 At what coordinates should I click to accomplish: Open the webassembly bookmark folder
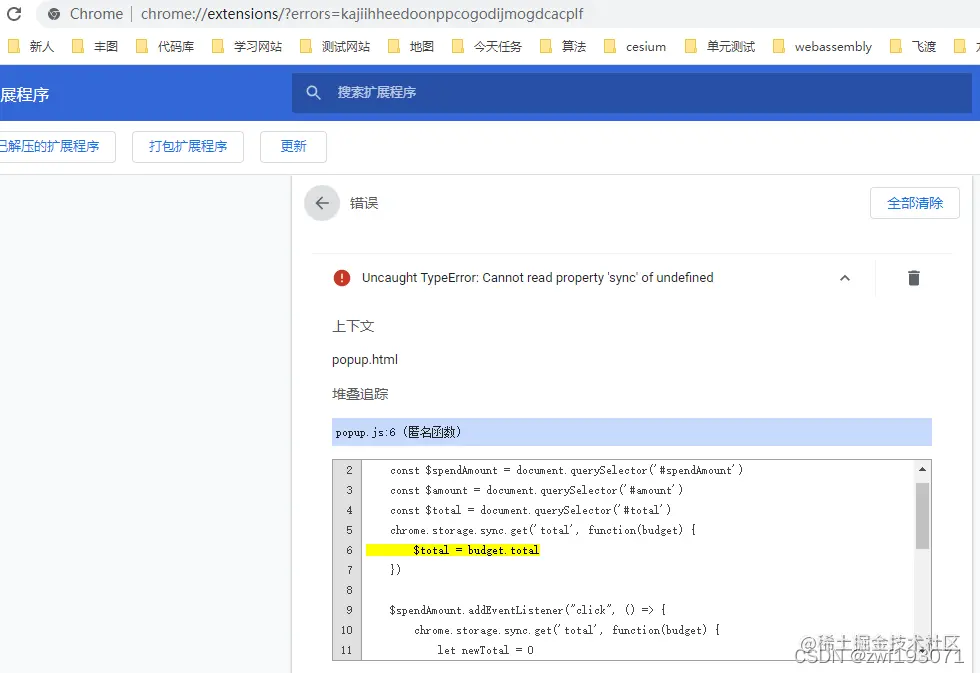[822, 46]
